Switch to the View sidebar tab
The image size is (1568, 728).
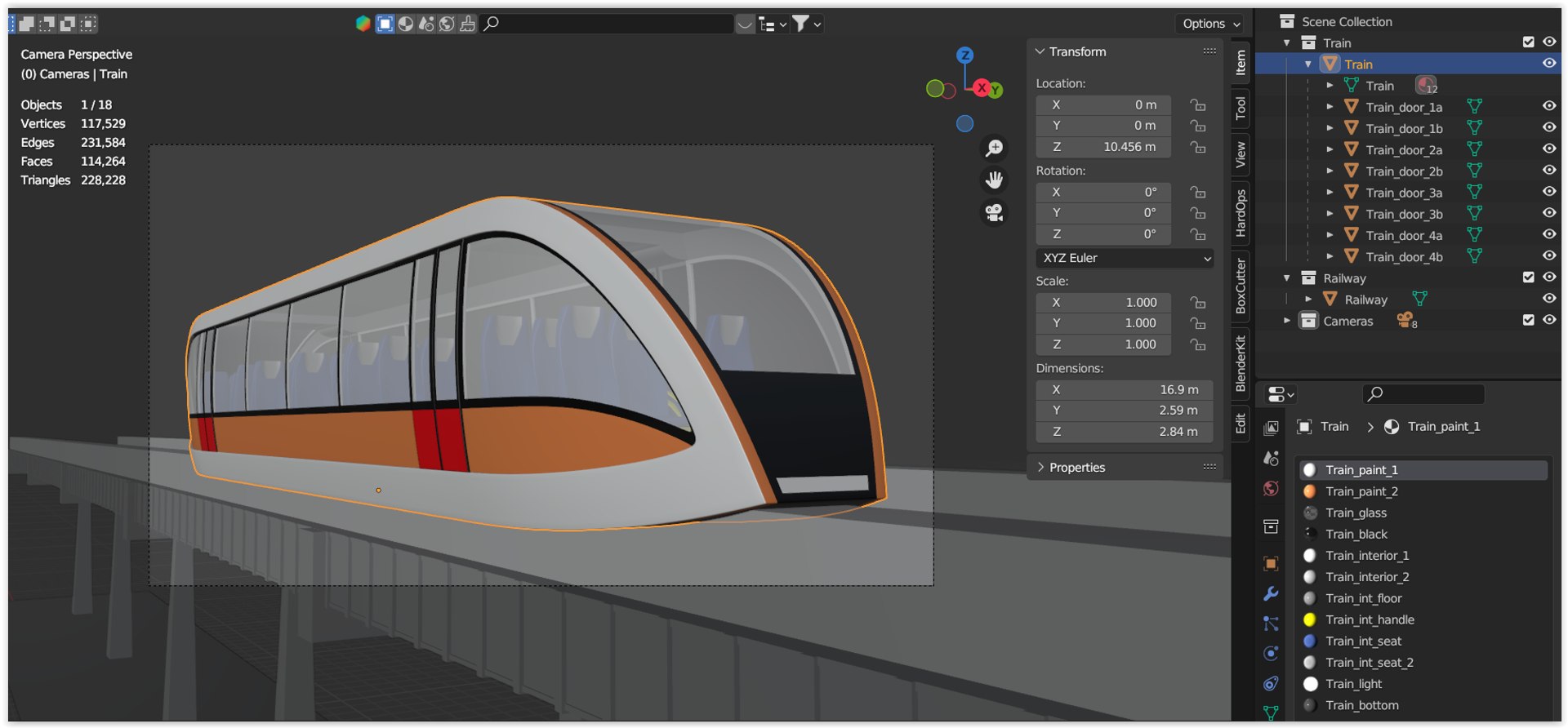coord(1241,153)
